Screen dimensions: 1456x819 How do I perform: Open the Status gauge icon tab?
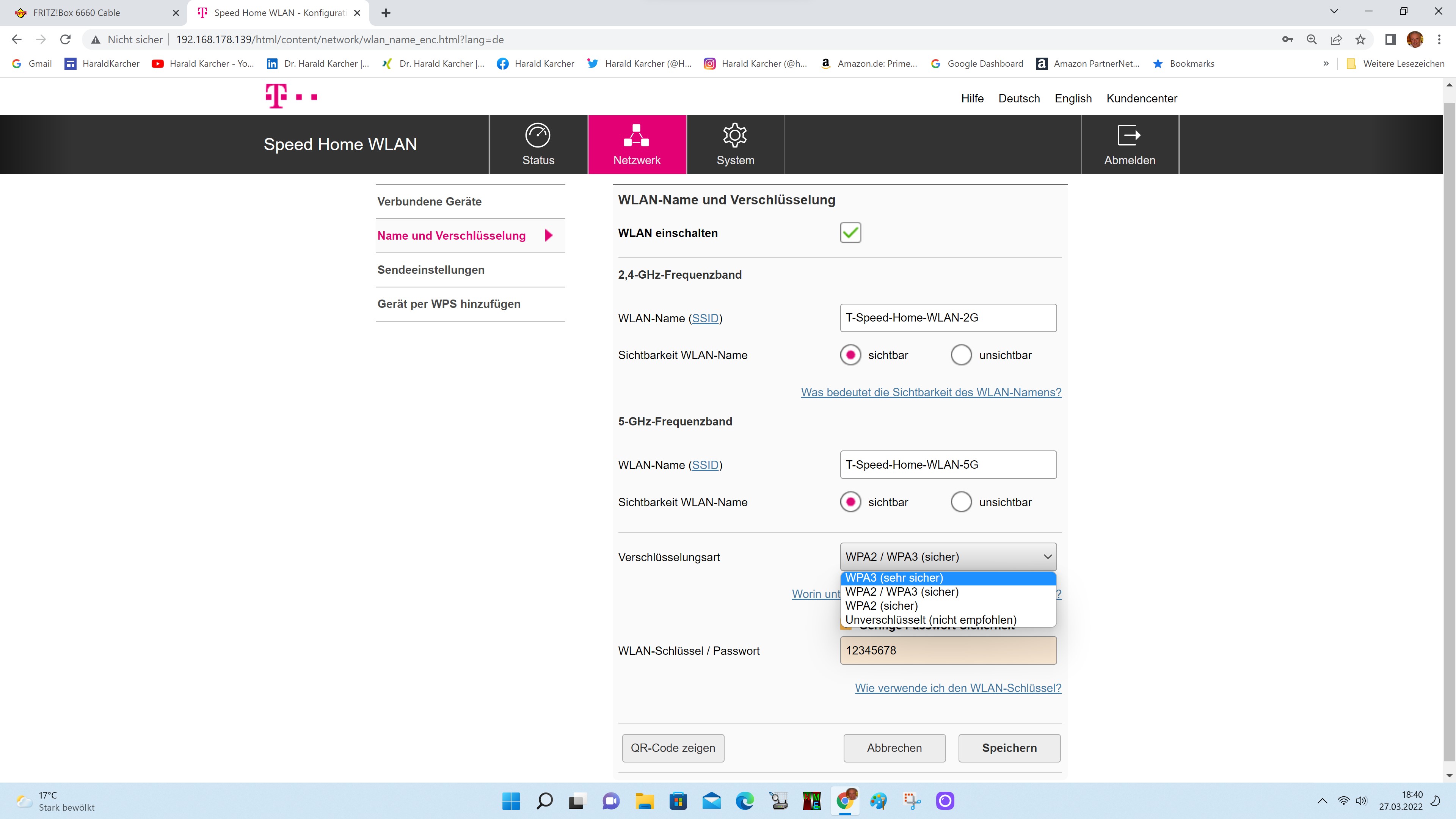(538, 136)
